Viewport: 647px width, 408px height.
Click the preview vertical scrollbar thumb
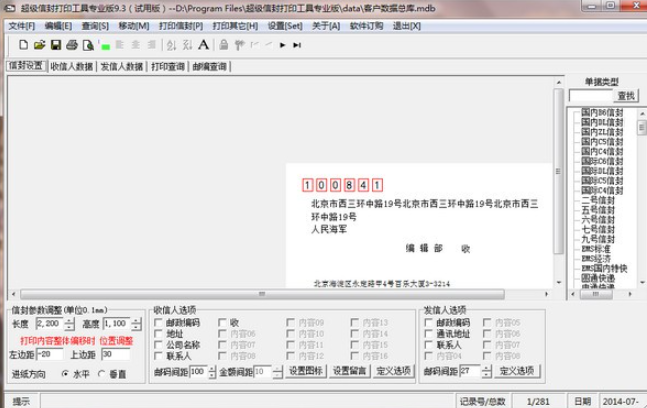[559, 171]
